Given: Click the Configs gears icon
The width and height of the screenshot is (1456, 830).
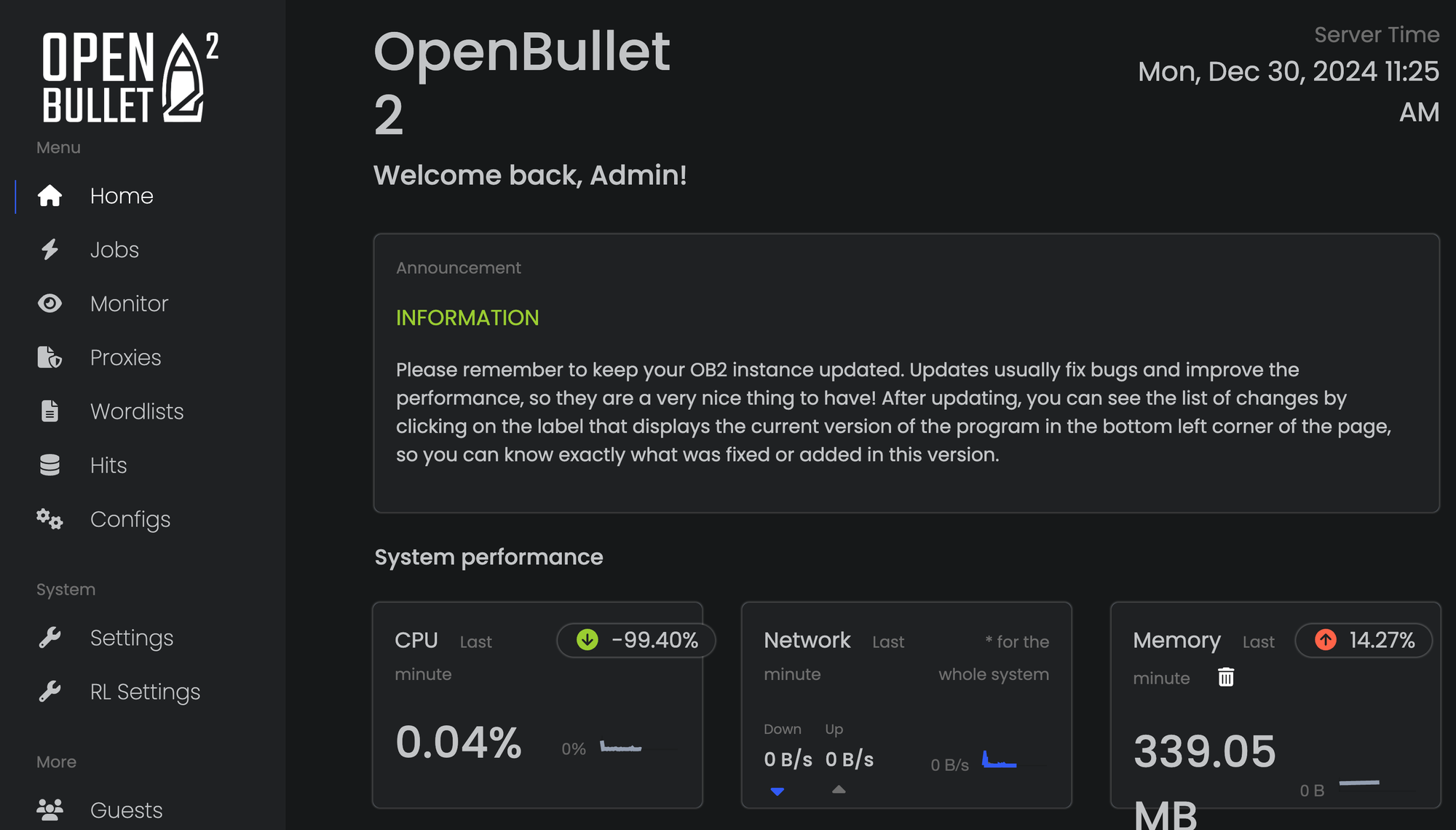Looking at the screenshot, I should [50, 519].
